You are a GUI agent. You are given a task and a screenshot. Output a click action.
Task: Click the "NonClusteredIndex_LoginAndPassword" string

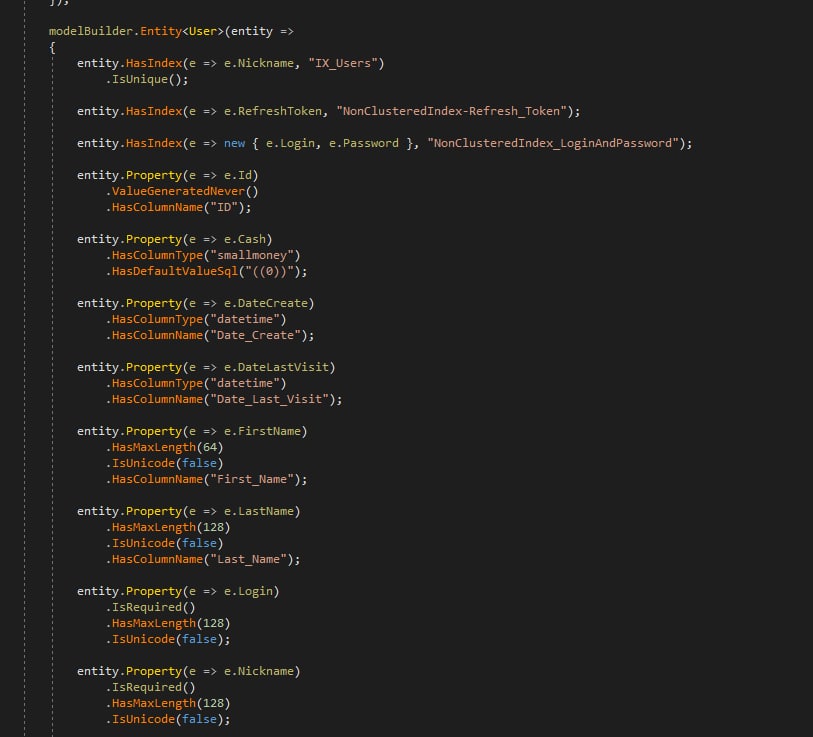(x=553, y=143)
